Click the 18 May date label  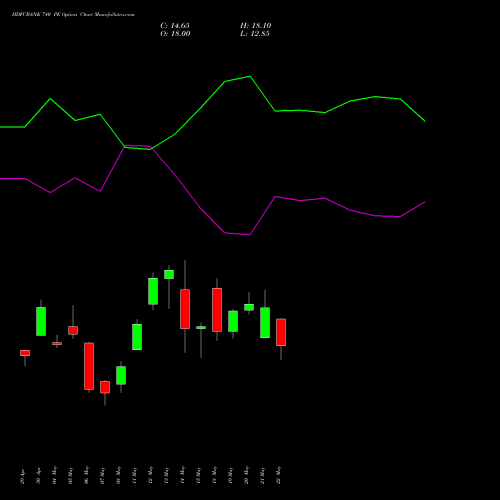click(x=215, y=475)
